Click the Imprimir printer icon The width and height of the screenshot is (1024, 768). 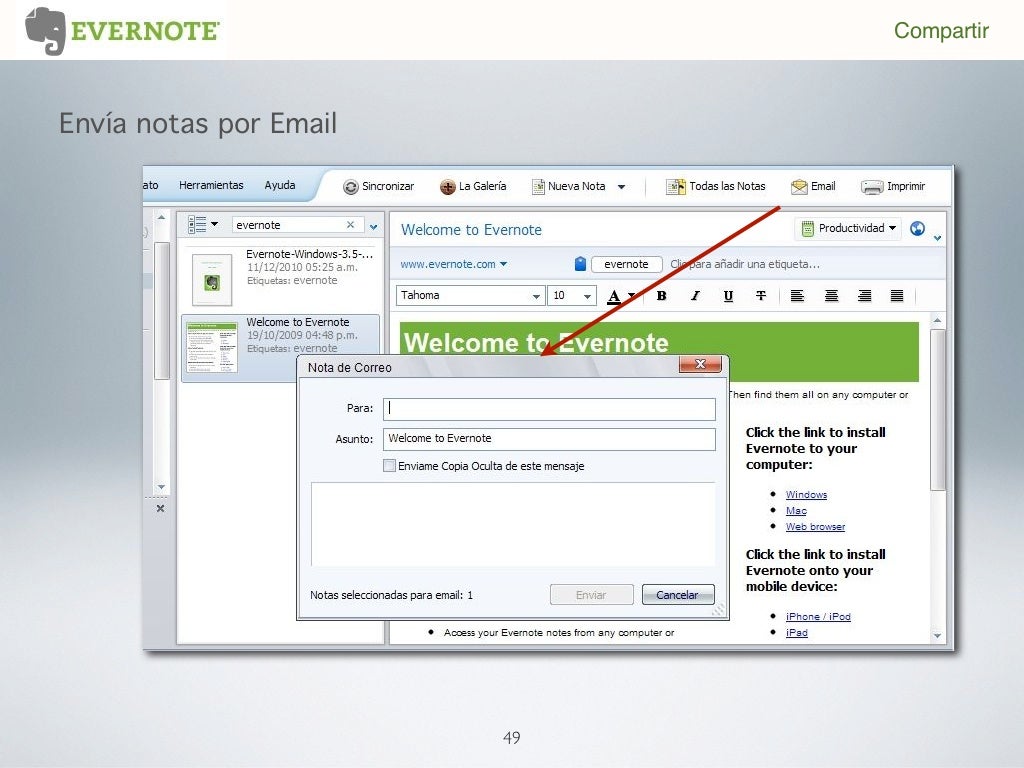[x=872, y=187]
